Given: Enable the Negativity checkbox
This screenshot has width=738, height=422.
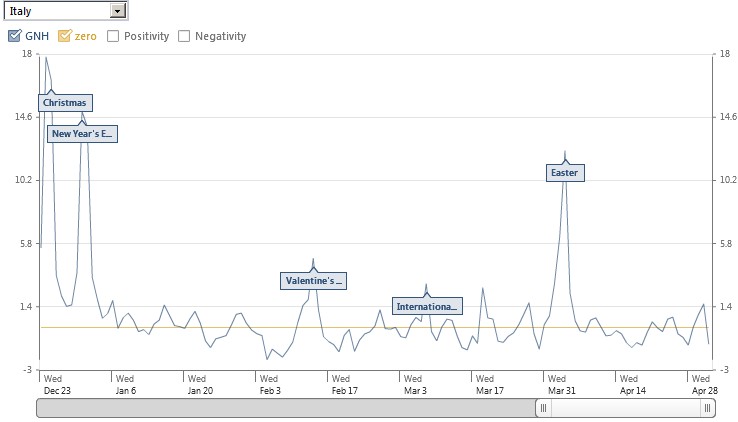Looking at the screenshot, I should click(184, 36).
